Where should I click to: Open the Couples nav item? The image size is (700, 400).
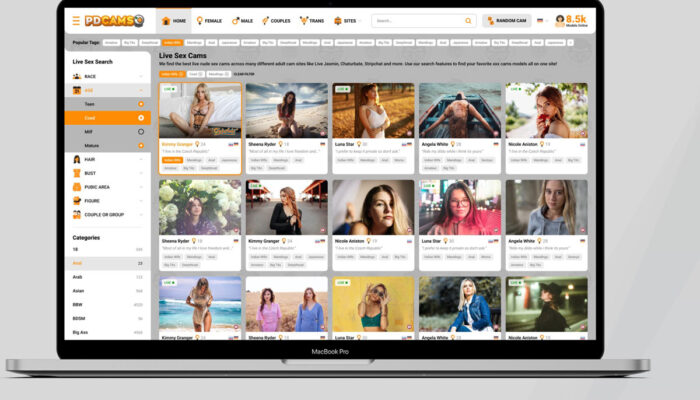(276, 21)
